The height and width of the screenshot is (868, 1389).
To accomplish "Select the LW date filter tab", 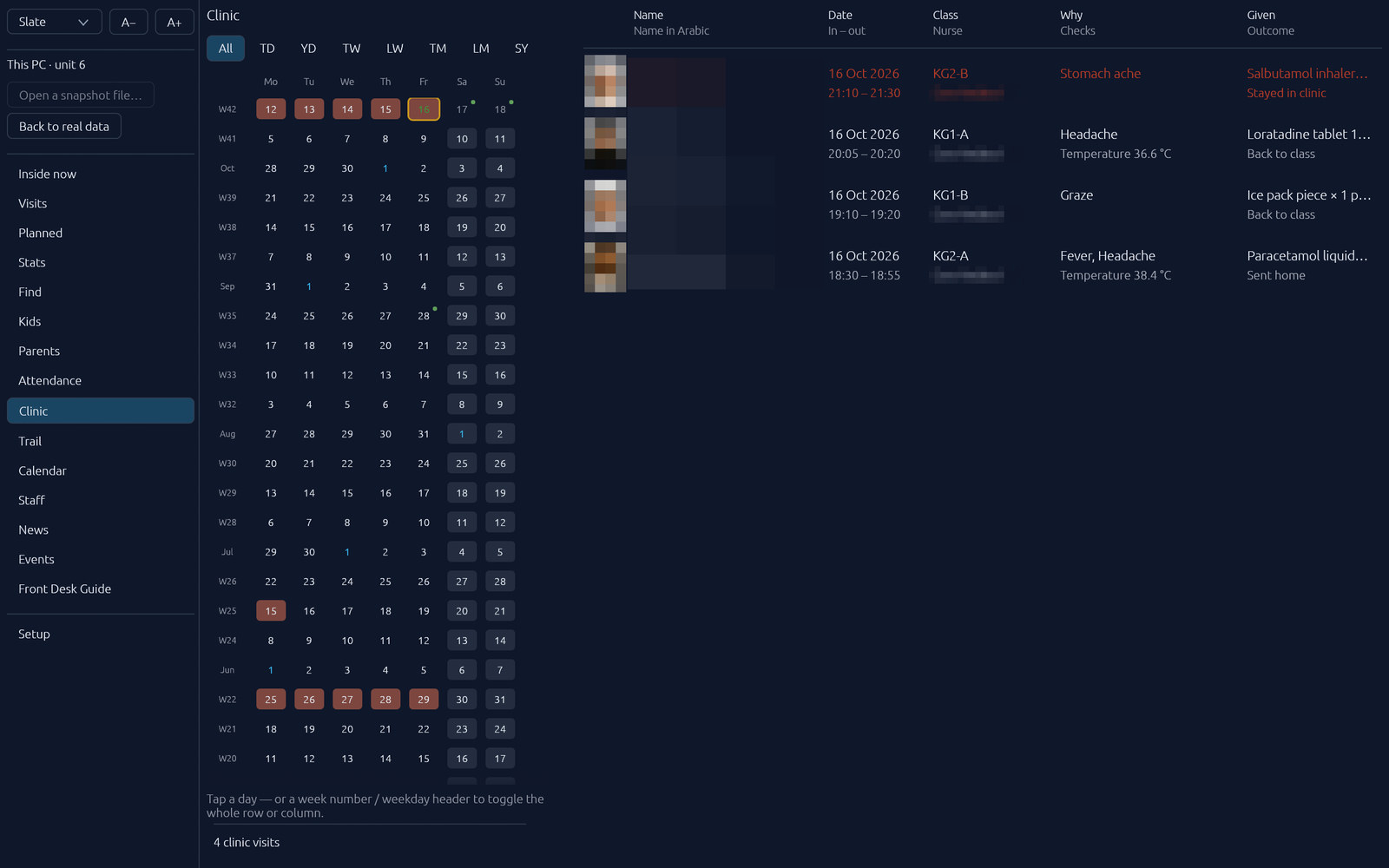I will [x=395, y=49].
